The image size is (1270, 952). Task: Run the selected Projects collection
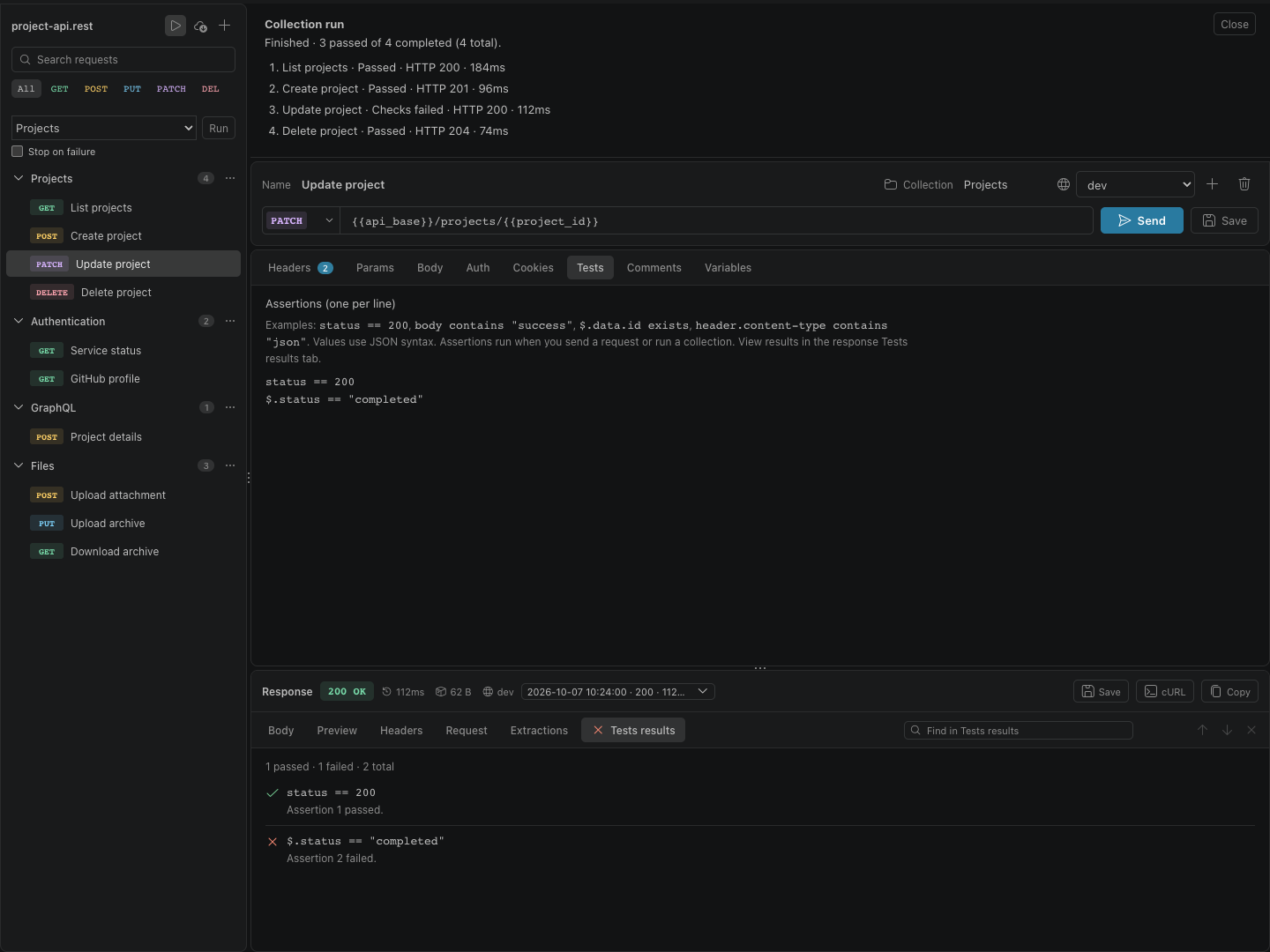(219, 128)
